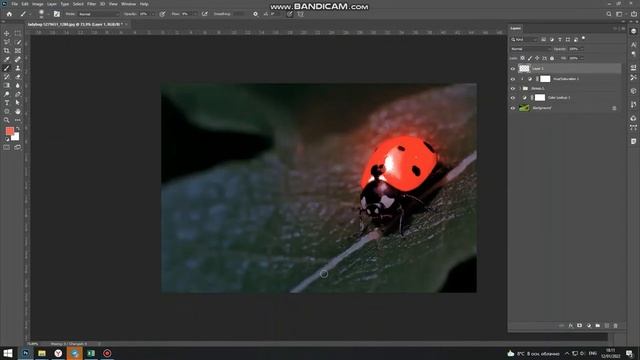Viewport: 640px width, 360px height.
Task: Switch to the Layers panel tab
Action: [x=516, y=28]
